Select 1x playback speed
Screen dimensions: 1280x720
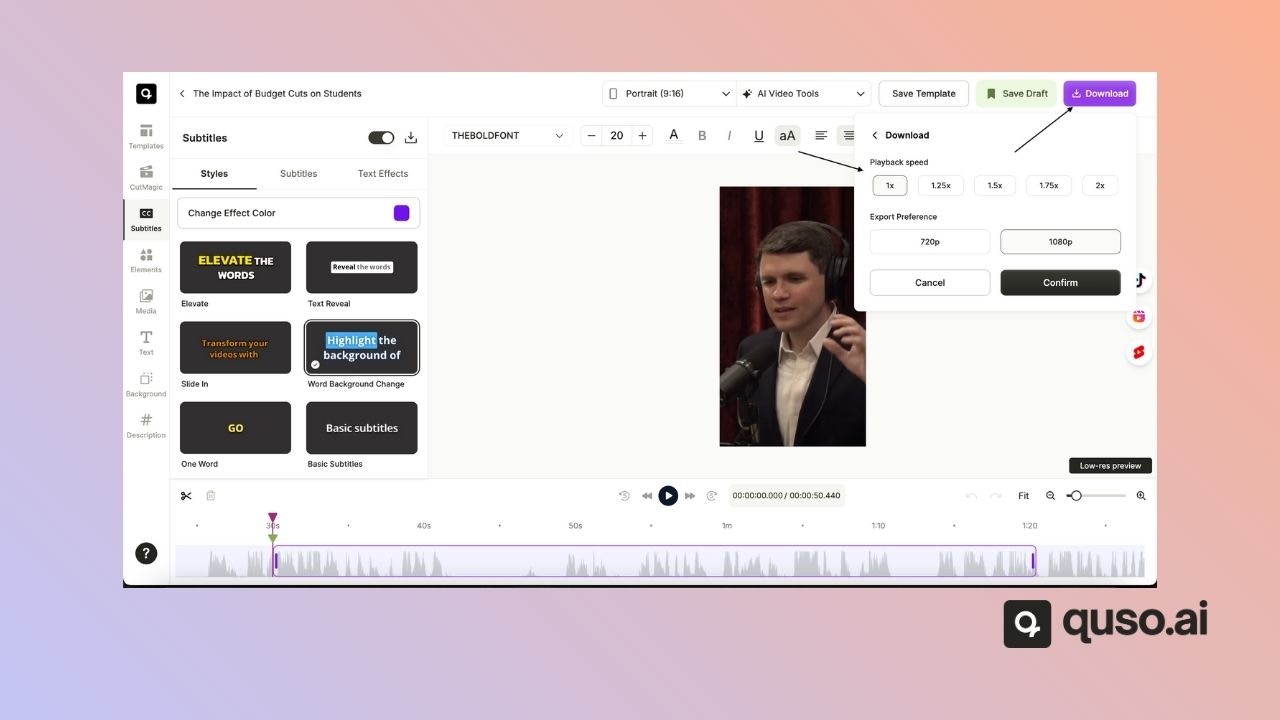(890, 185)
